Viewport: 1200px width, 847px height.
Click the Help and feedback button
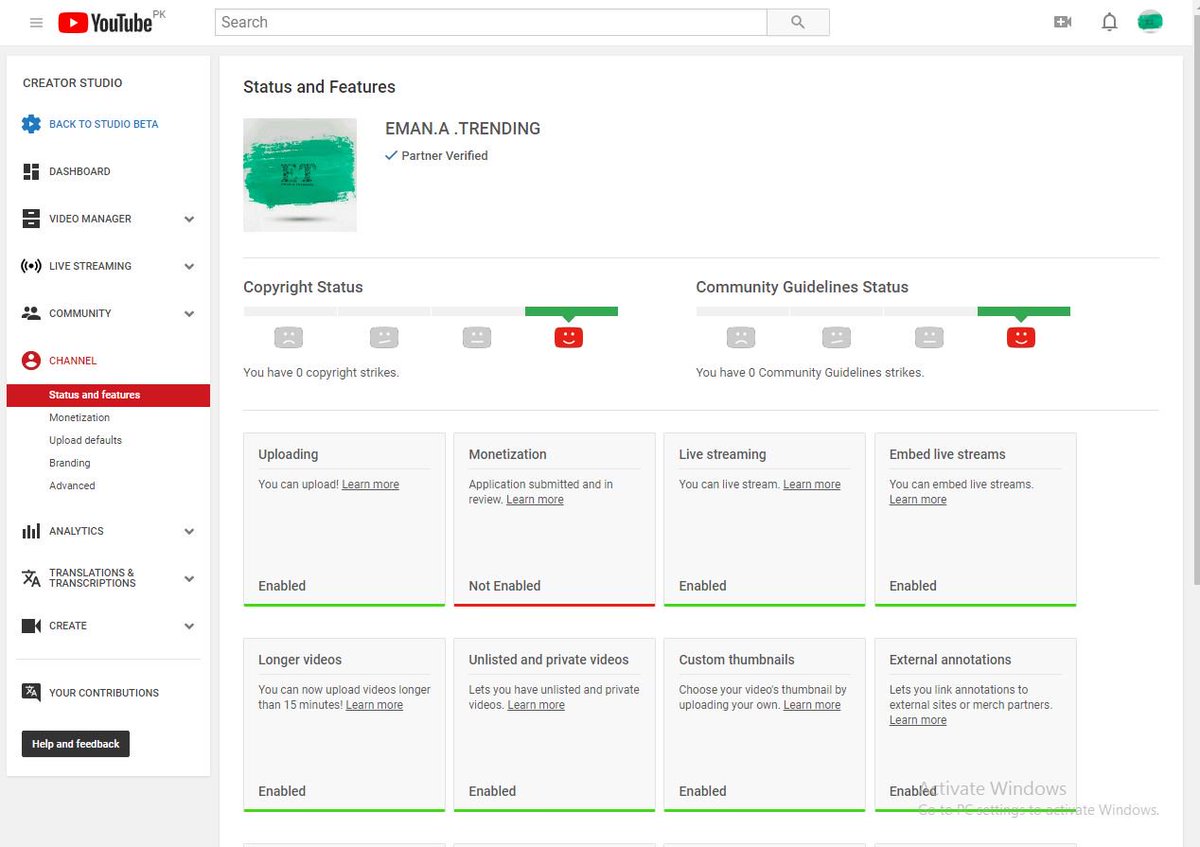(76, 744)
